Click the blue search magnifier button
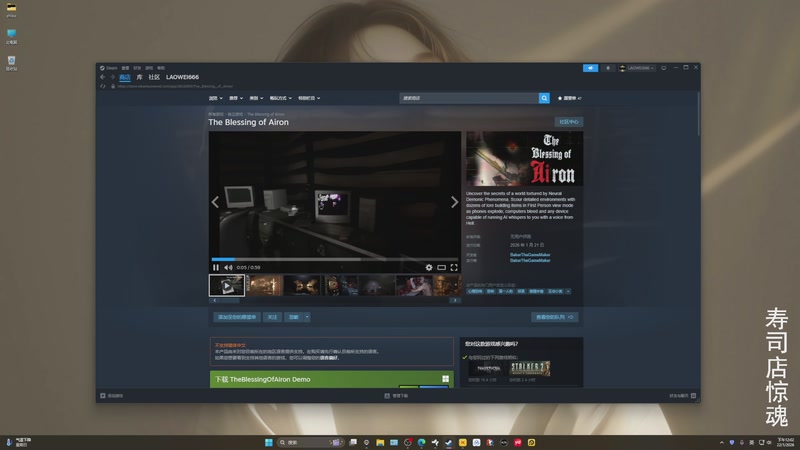800x450 pixels. click(544, 98)
